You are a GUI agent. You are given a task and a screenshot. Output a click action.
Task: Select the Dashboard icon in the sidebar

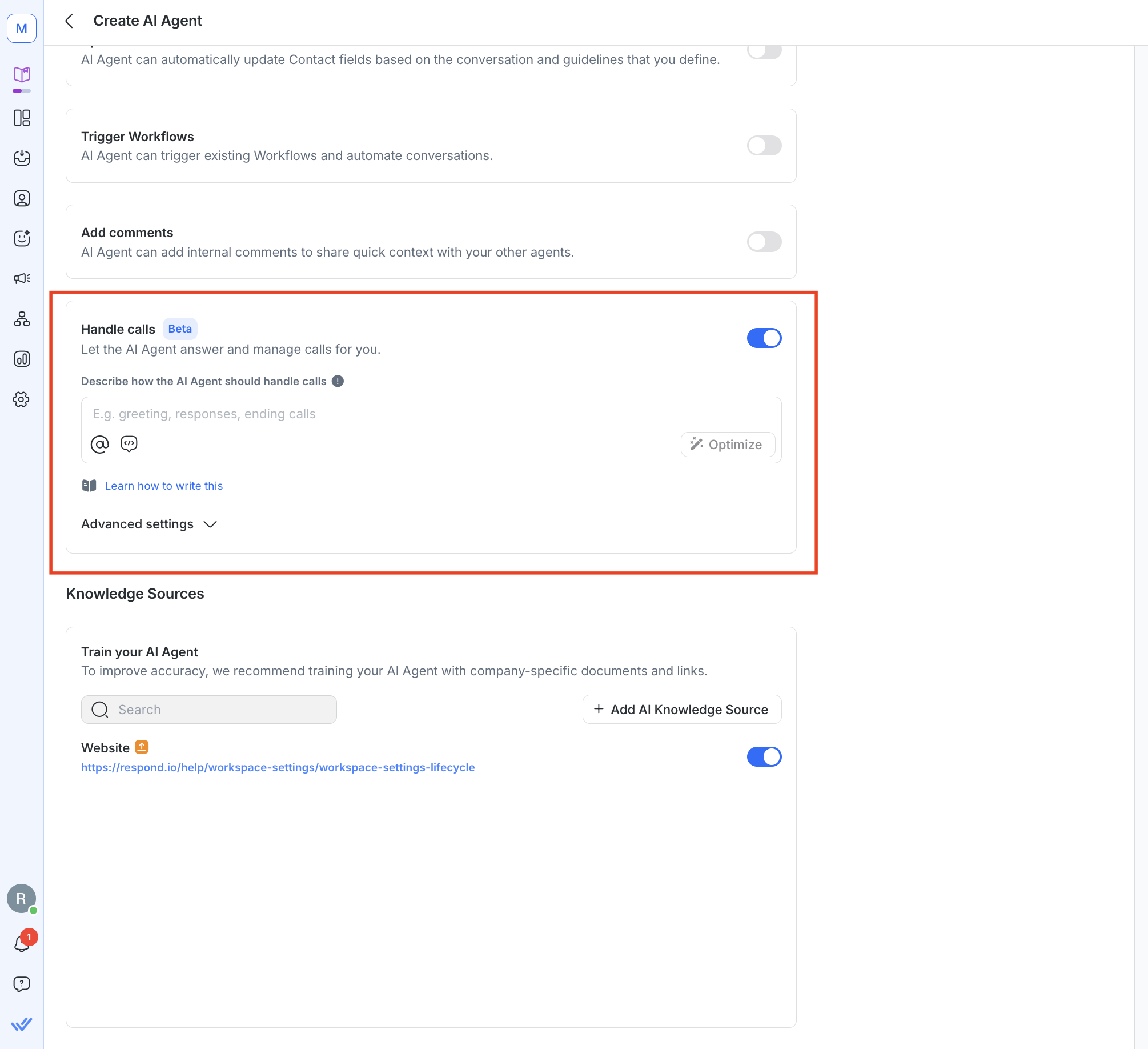pyautogui.click(x=21, y=118)
